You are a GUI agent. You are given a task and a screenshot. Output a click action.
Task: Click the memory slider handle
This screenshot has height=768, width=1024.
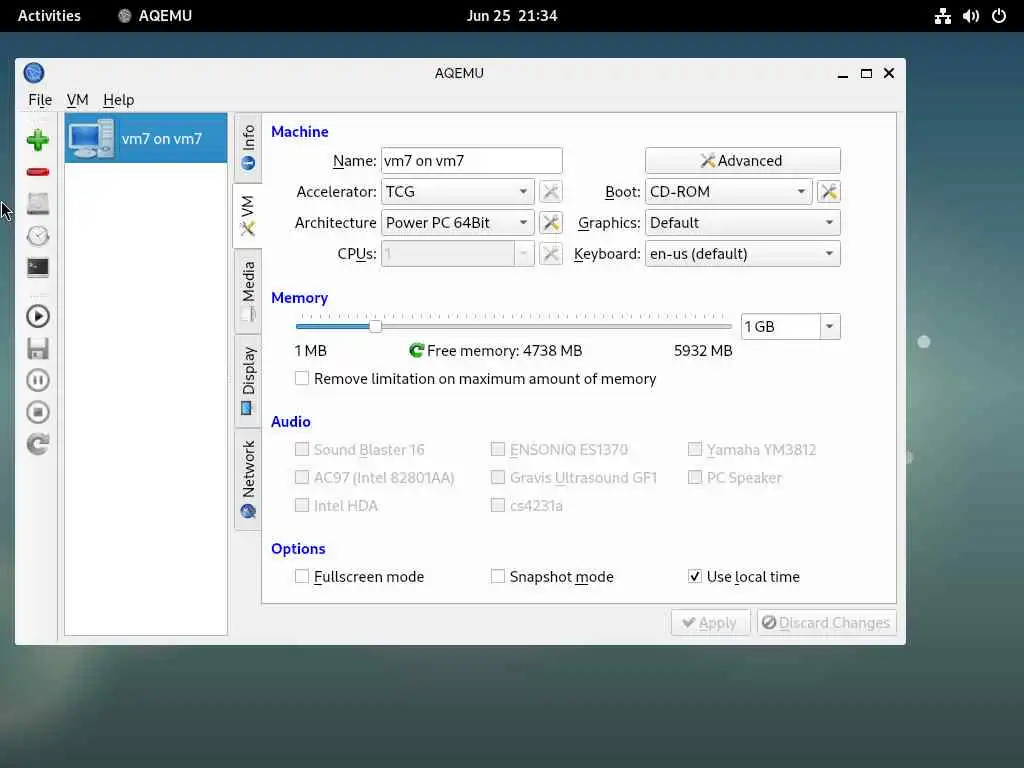[x=375, y=326]
